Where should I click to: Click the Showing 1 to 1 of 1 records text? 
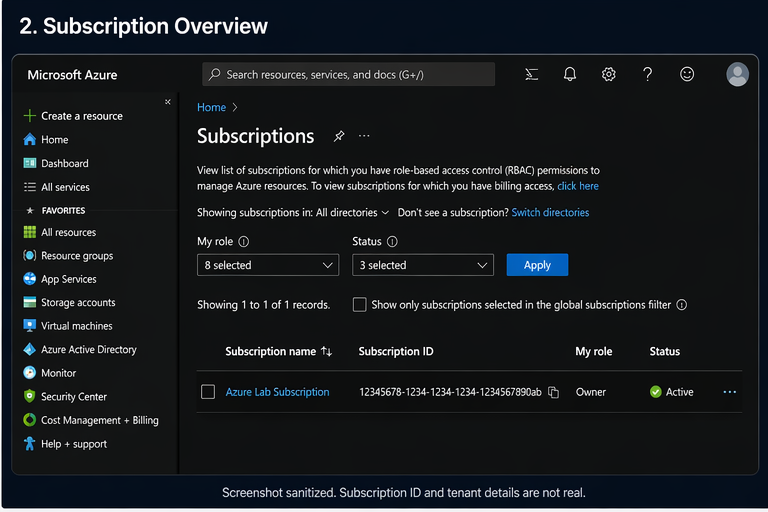click(x=264, y=305)
